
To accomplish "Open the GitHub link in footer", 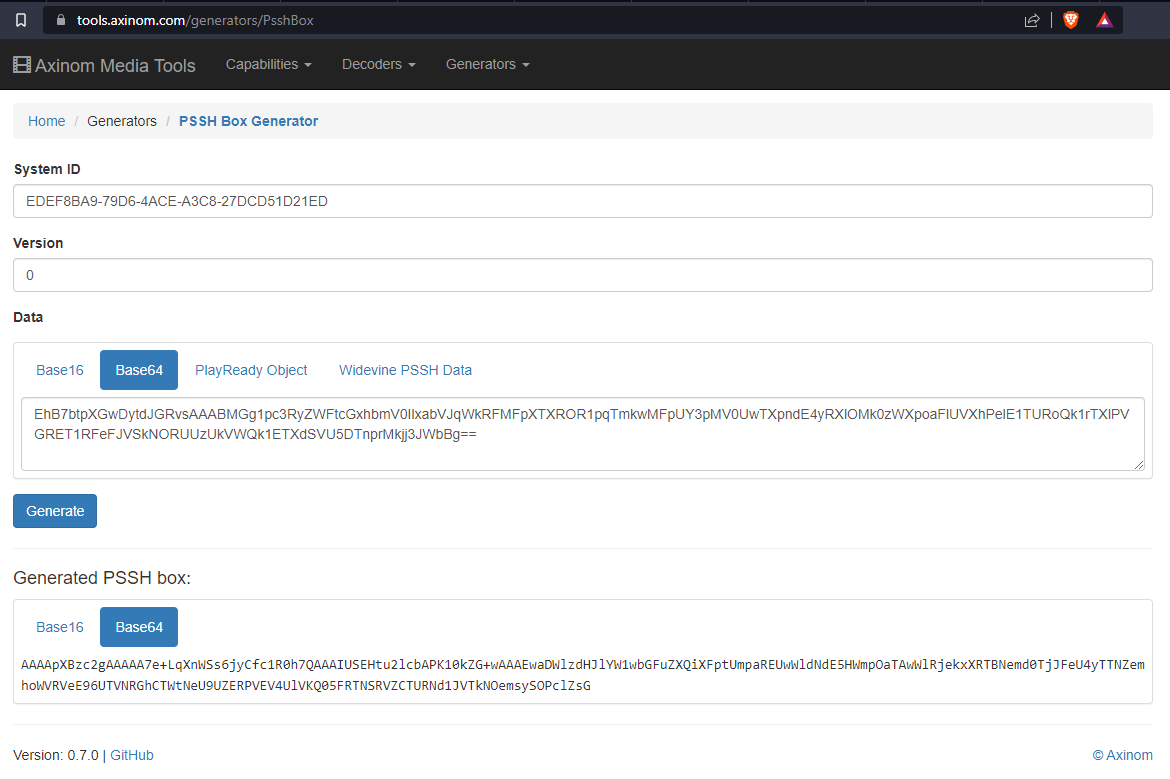I will click(131, 755).
